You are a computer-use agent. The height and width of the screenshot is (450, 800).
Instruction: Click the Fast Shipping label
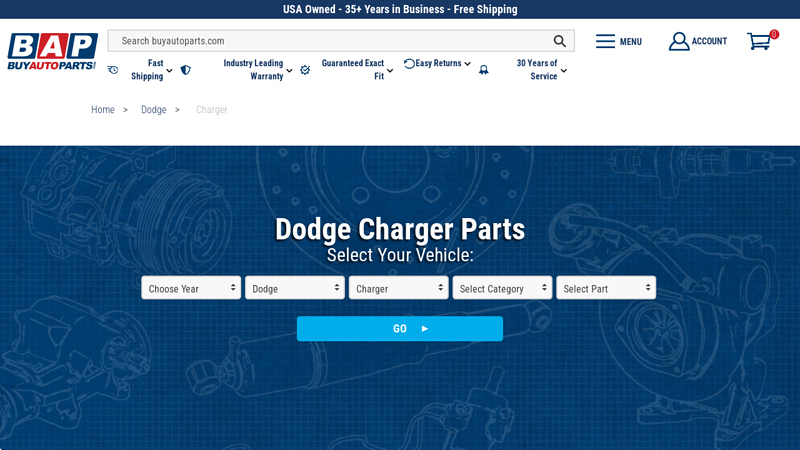[x=147, y=70]
